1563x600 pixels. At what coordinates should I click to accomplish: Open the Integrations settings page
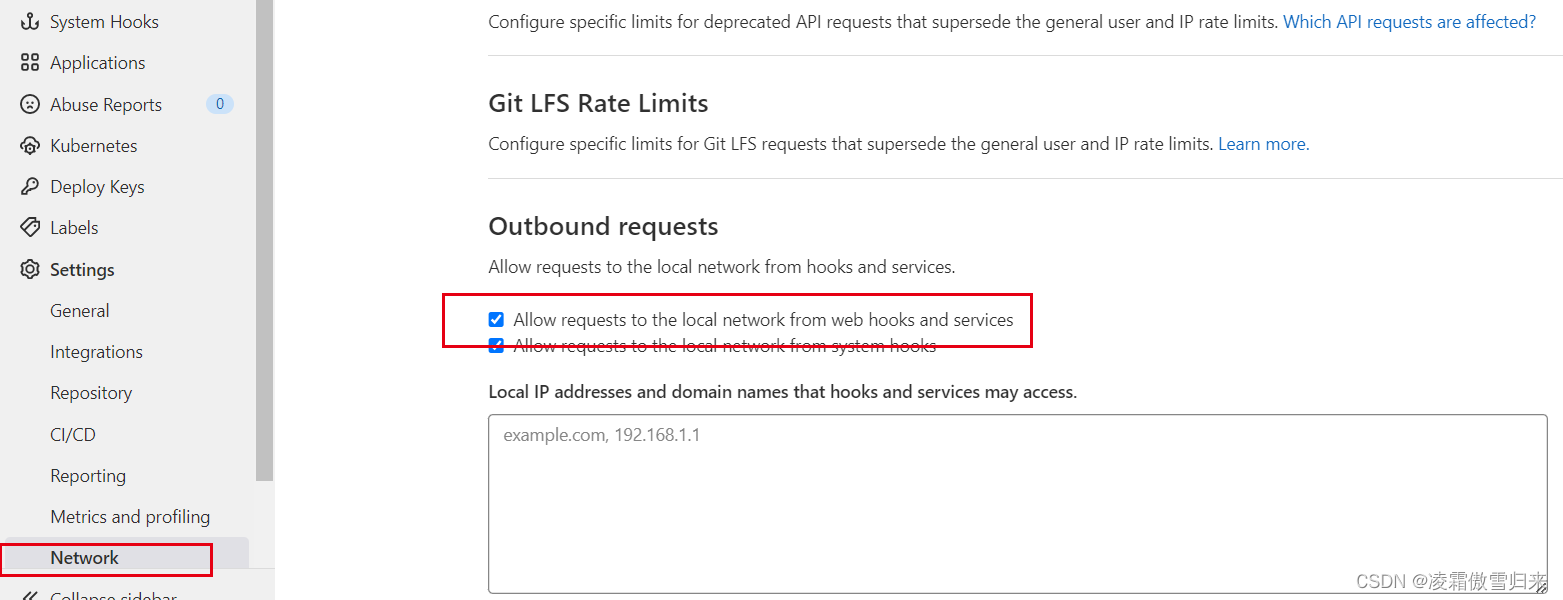[96, 352]
